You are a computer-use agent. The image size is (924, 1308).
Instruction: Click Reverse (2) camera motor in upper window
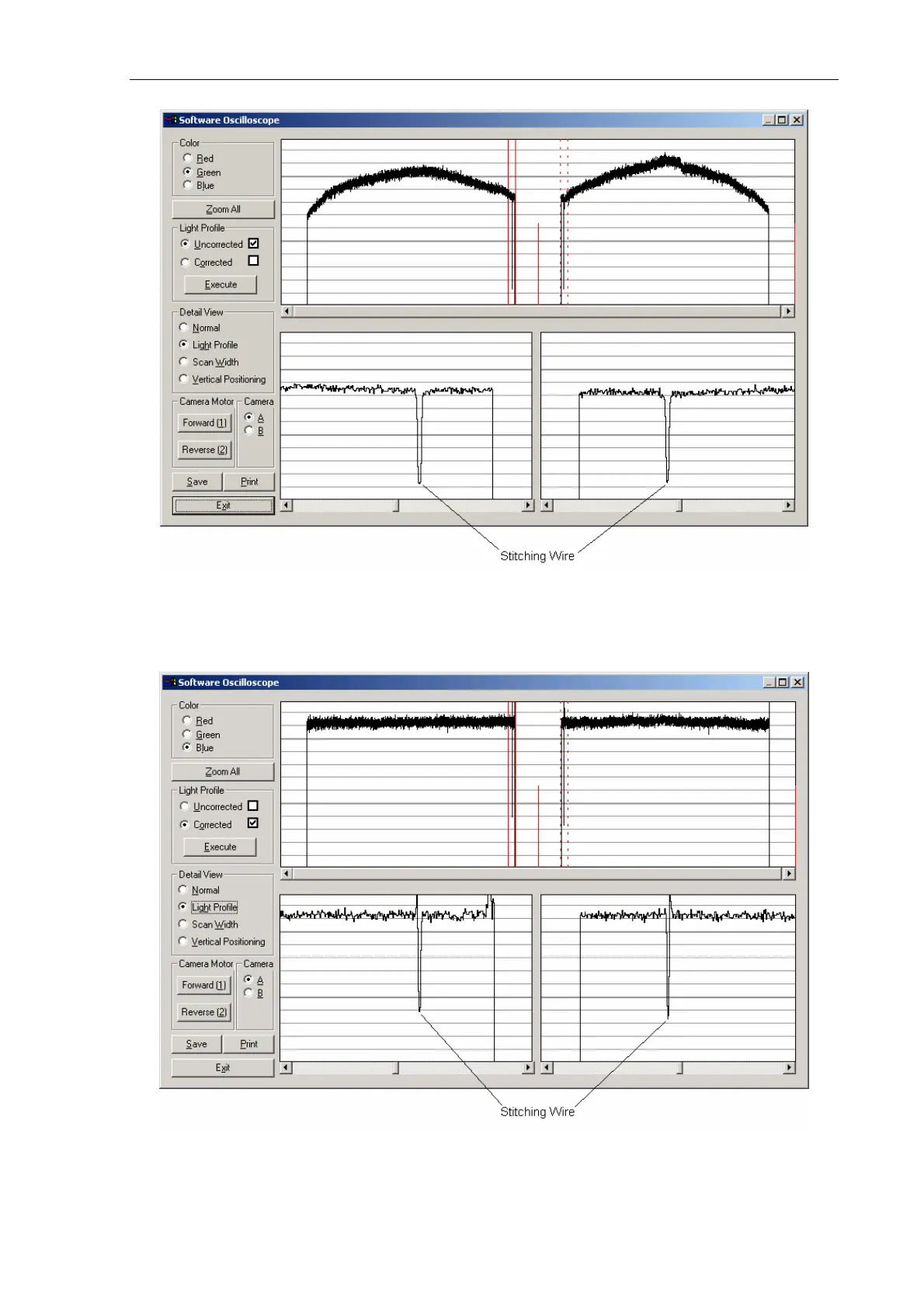click(x=205, y=450)
